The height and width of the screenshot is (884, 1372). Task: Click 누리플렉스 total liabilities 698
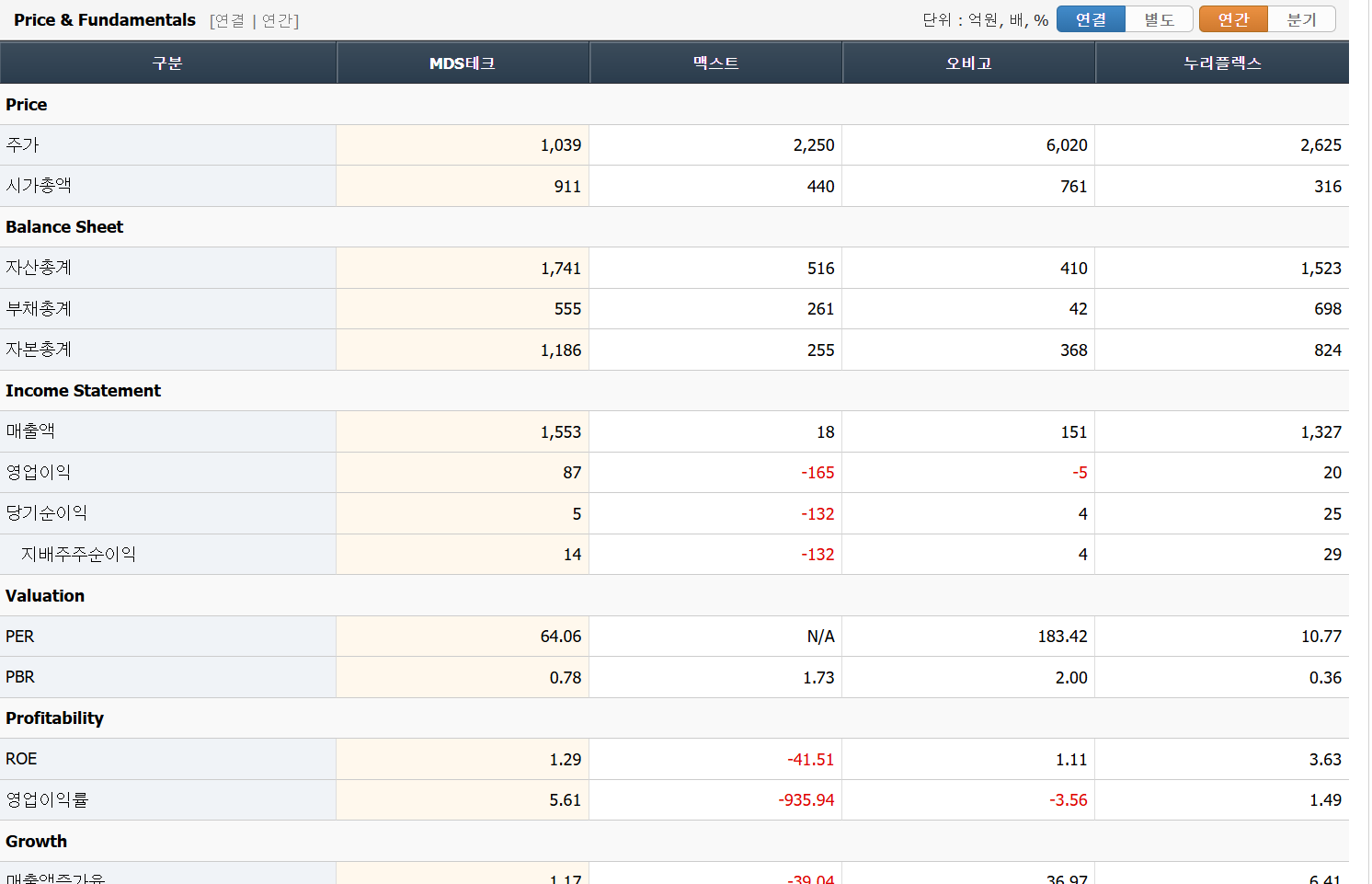1328,309
